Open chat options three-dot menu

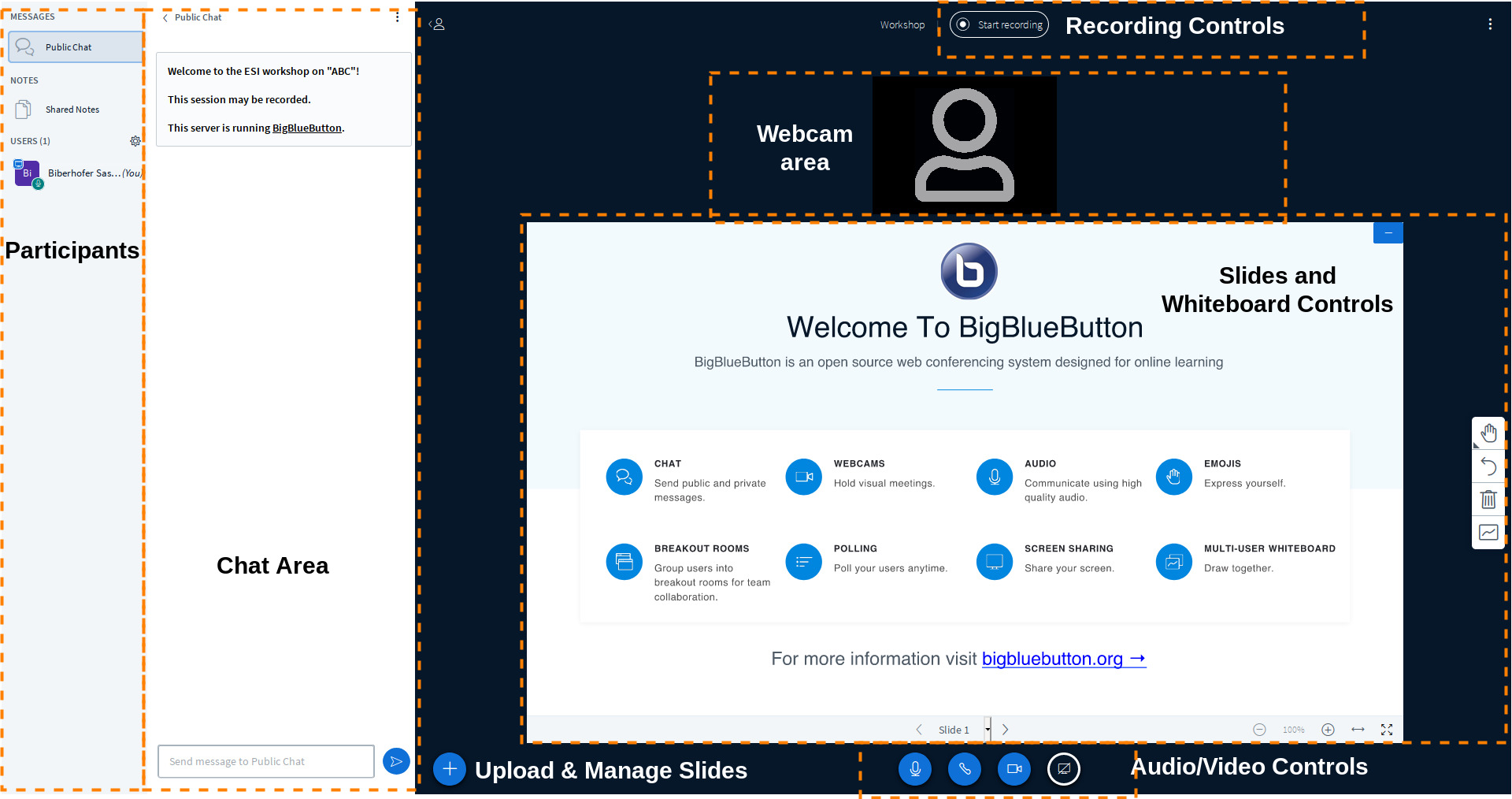398,17
